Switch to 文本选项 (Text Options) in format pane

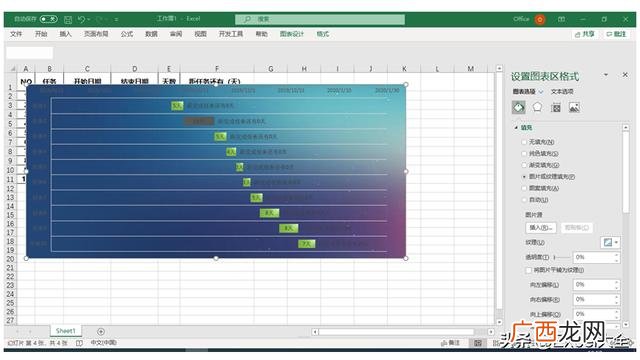(x=562, y=92)
